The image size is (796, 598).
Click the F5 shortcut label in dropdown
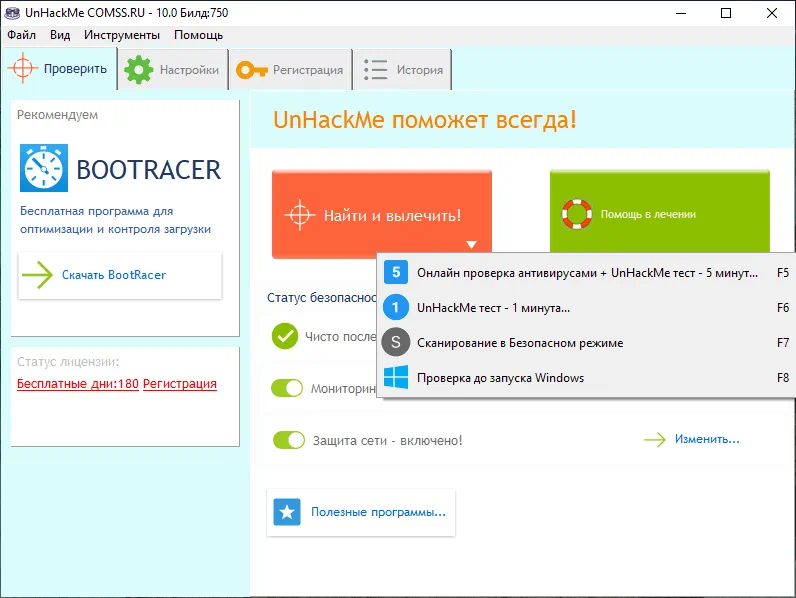click(783, 273)
